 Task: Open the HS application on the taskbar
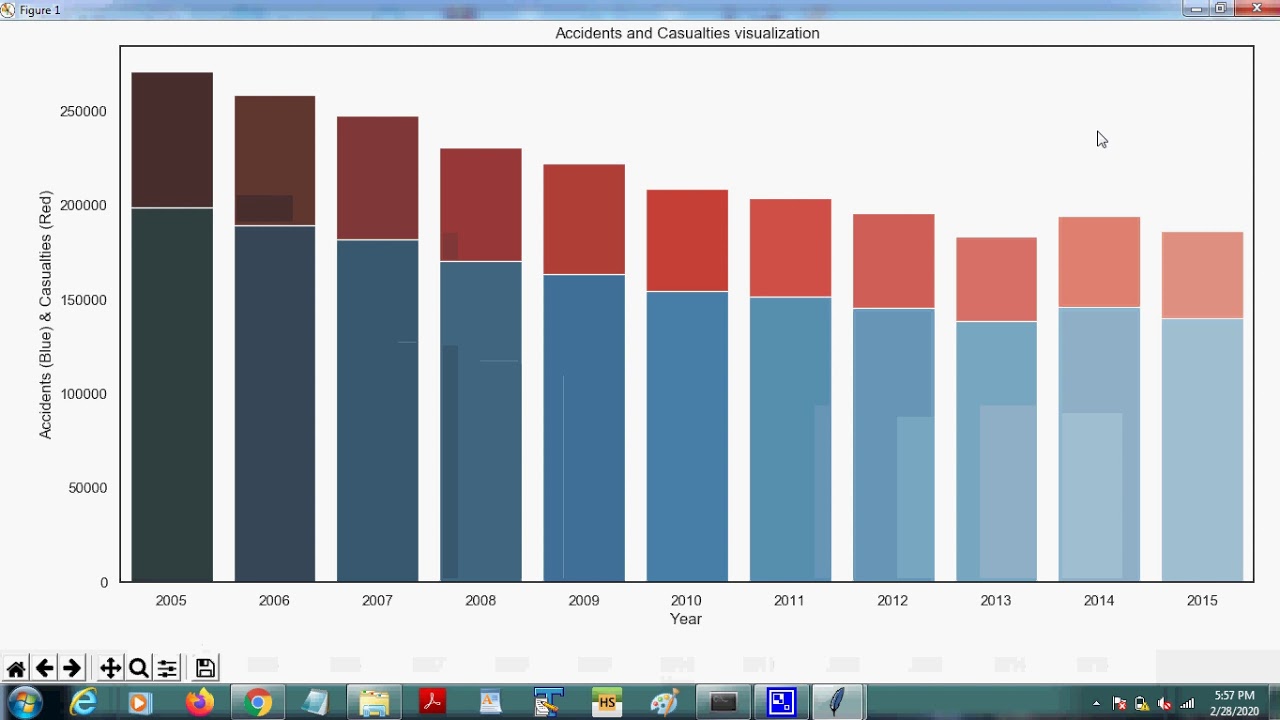[606, 703]
